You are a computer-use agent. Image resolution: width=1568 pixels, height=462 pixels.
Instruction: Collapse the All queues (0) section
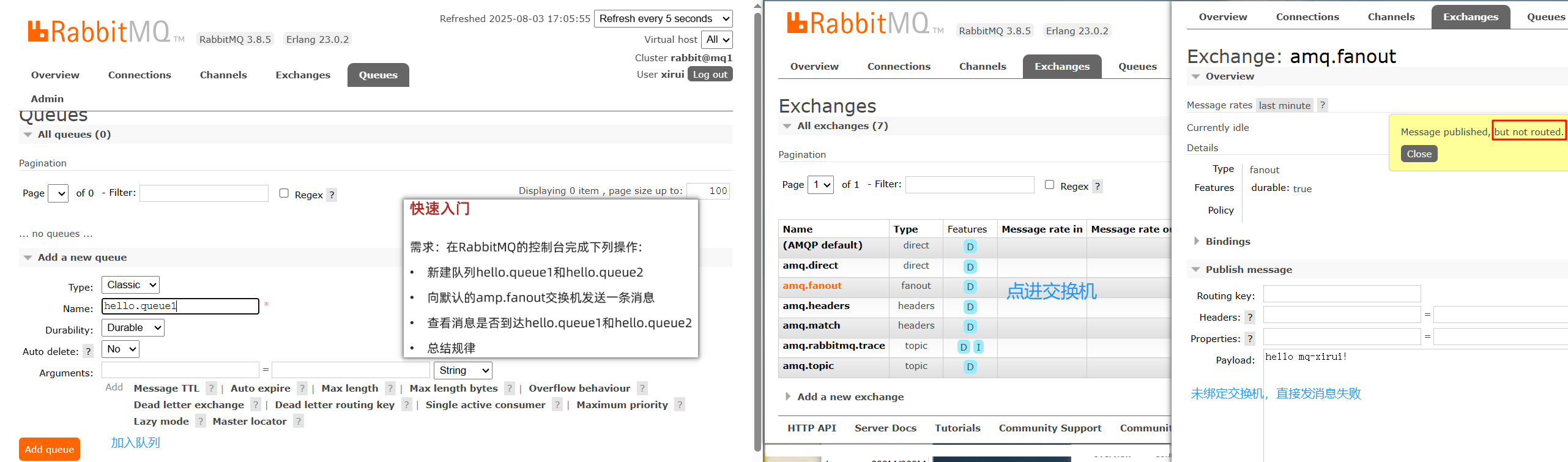point(74,134)
